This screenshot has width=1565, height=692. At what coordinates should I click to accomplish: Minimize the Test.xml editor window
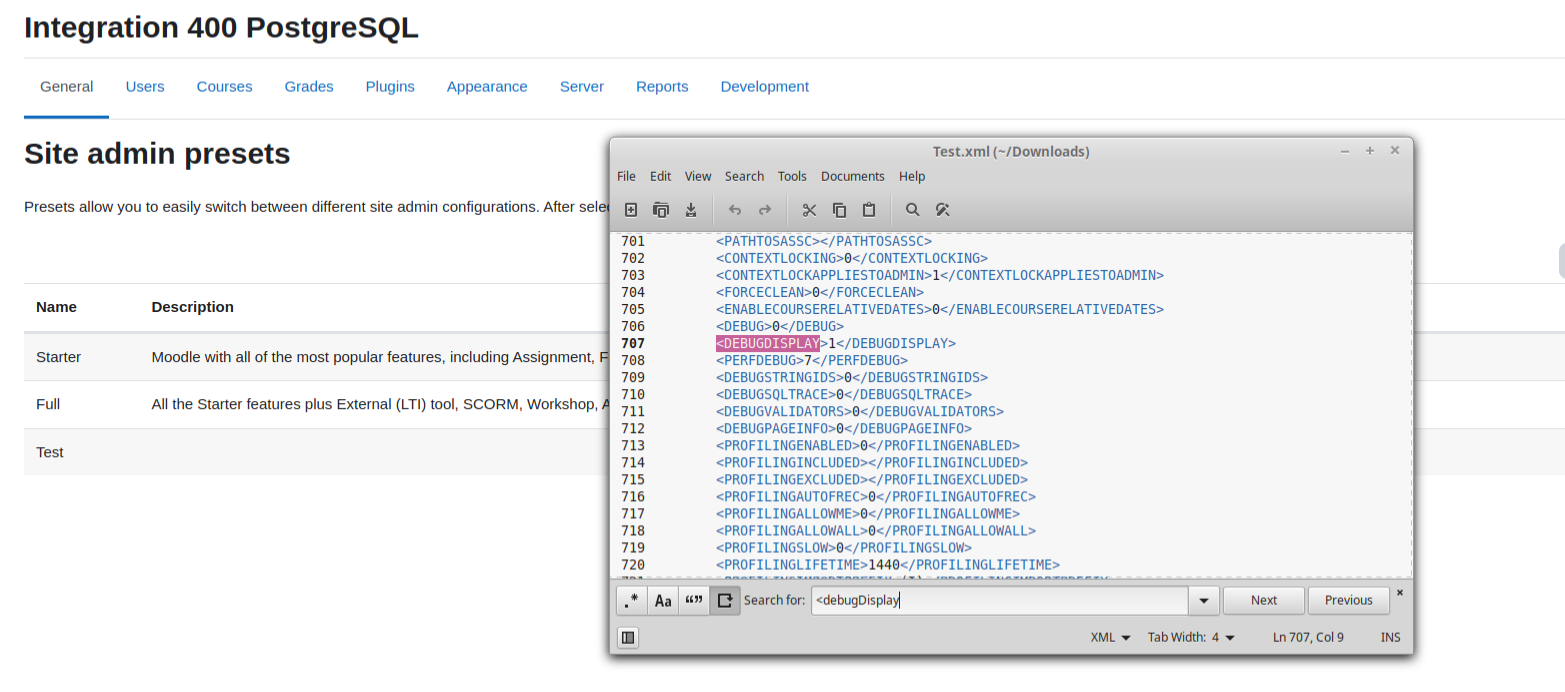point(1345,151)
